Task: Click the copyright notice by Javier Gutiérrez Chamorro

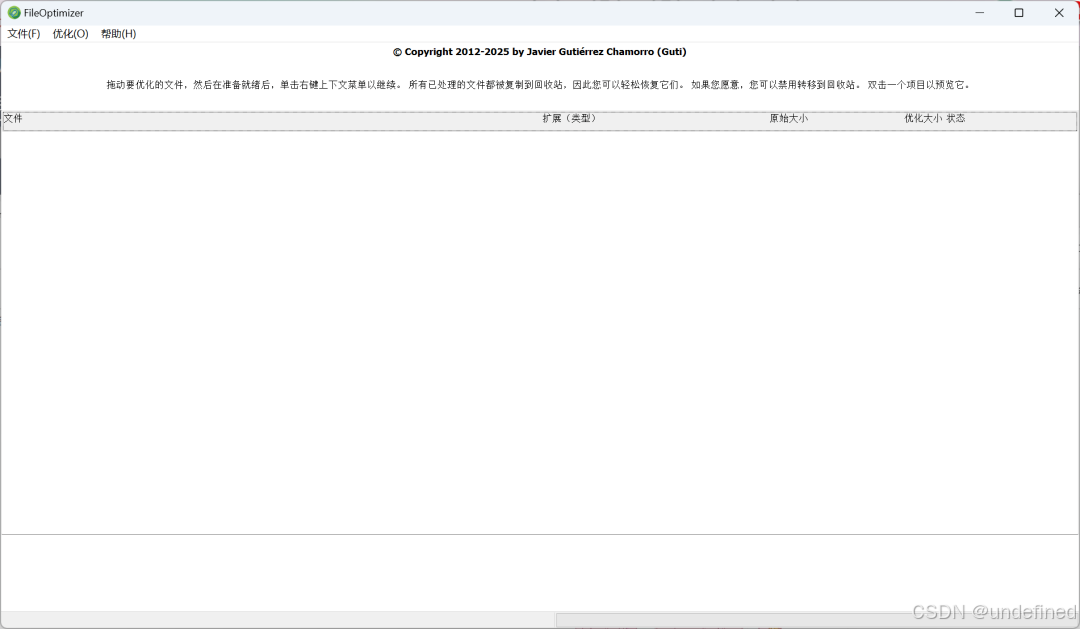Action: [x=539, y=51]
